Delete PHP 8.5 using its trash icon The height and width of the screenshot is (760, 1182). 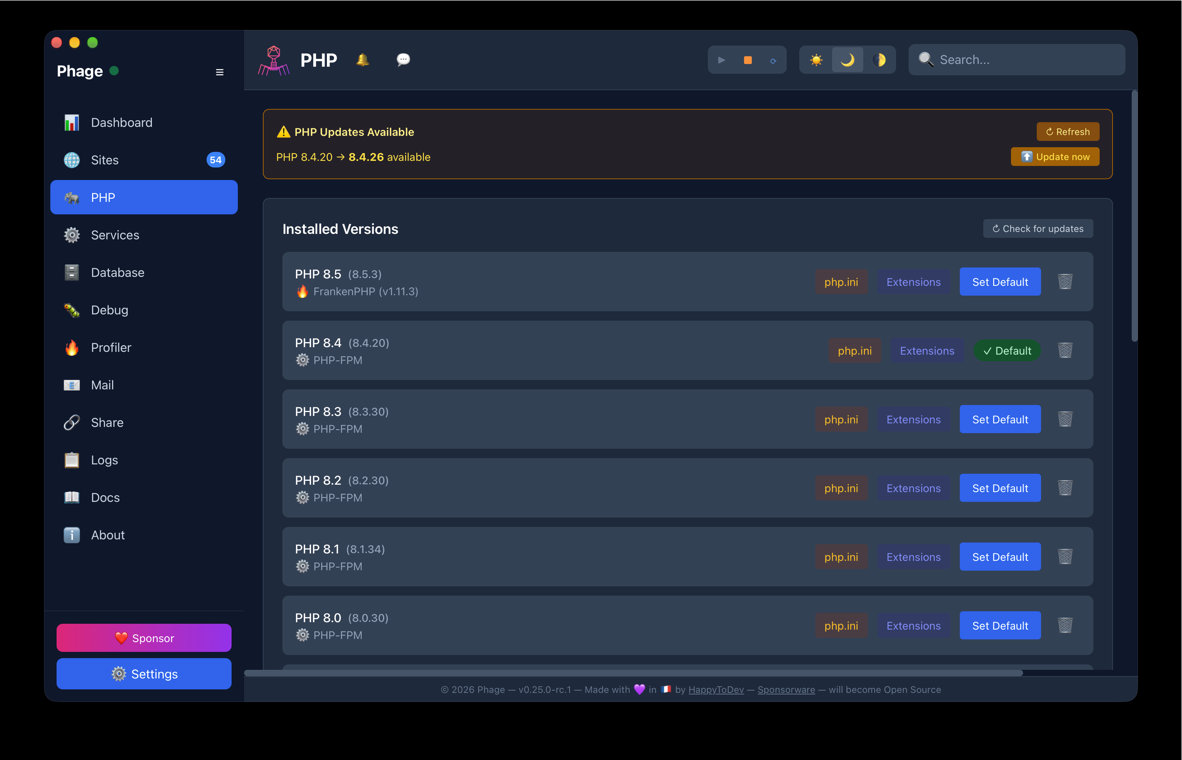[1064, 281]
